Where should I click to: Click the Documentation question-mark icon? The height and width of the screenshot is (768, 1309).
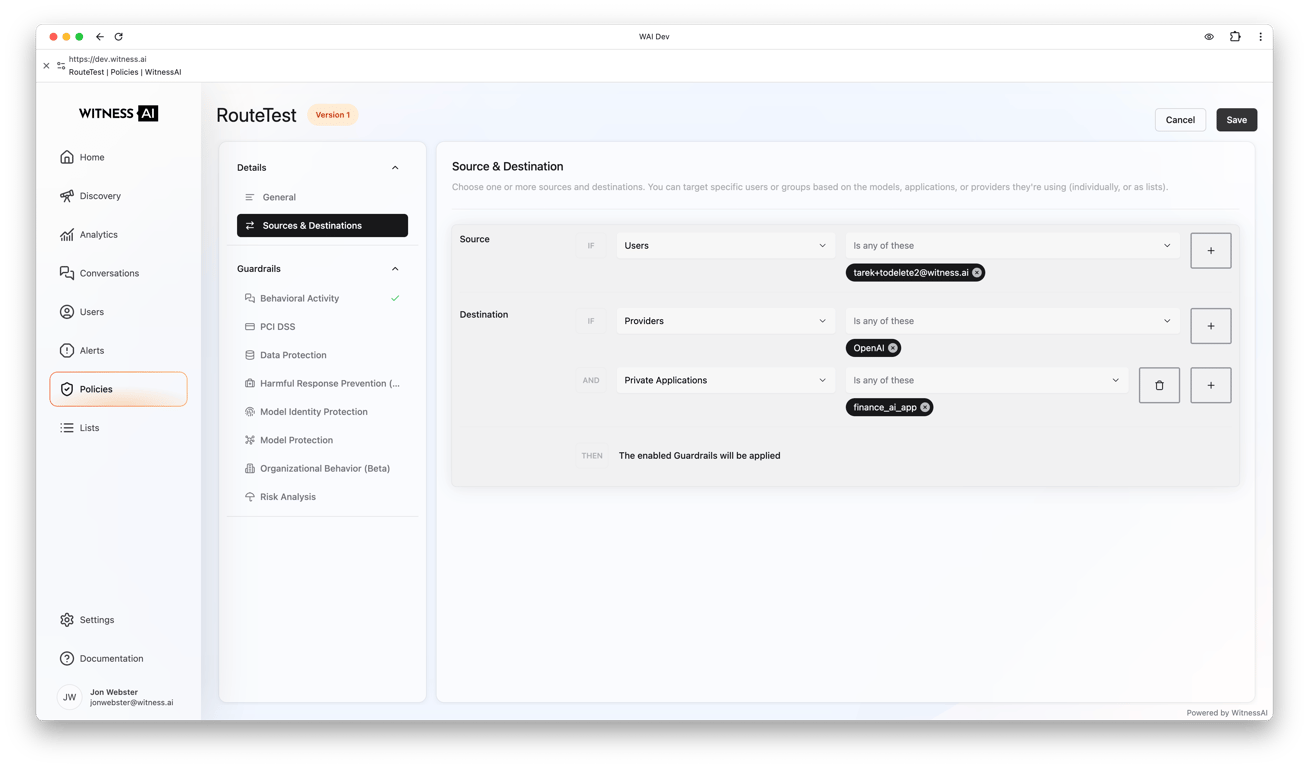(67, 659)
